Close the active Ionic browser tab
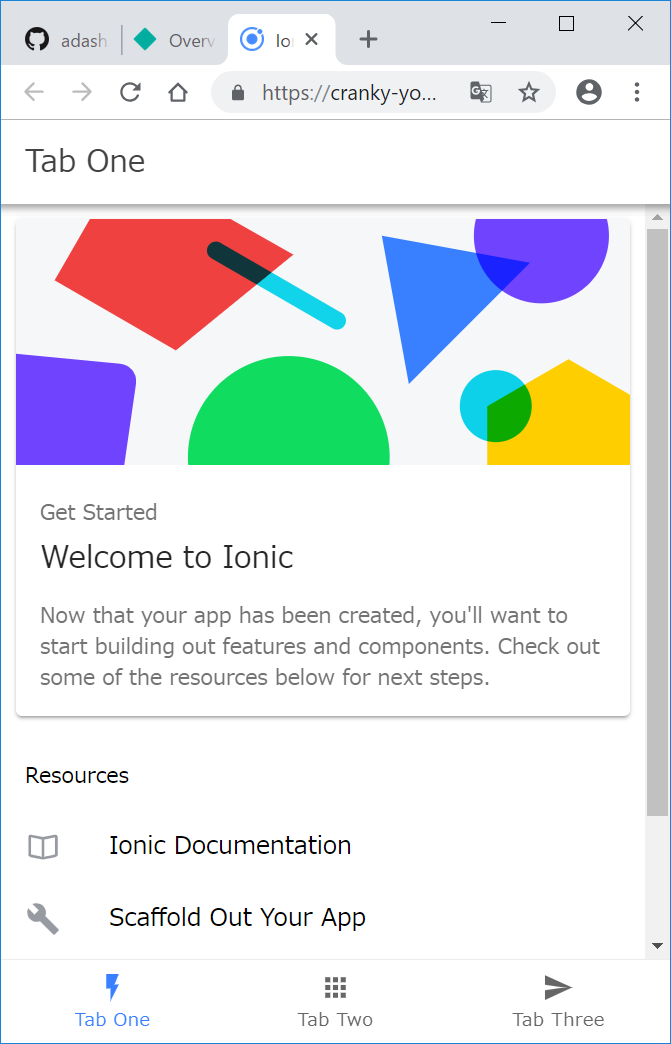Screen dimensions: 671x1044 (311, 39)
